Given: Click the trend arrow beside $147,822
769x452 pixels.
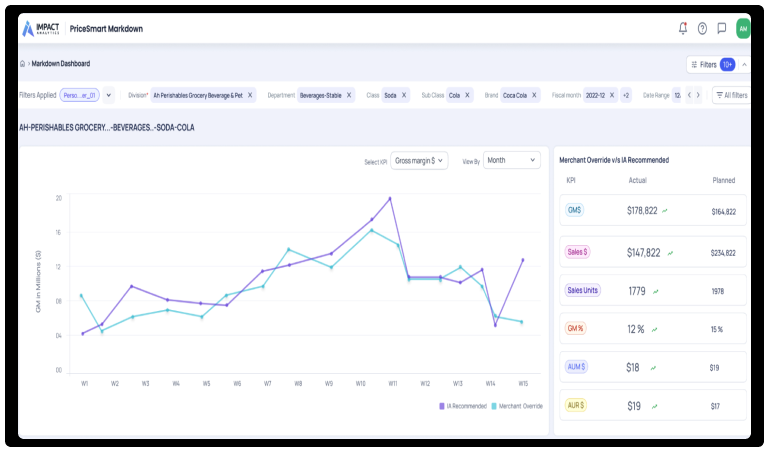Looking at the screenshot, I should point(670,253).
